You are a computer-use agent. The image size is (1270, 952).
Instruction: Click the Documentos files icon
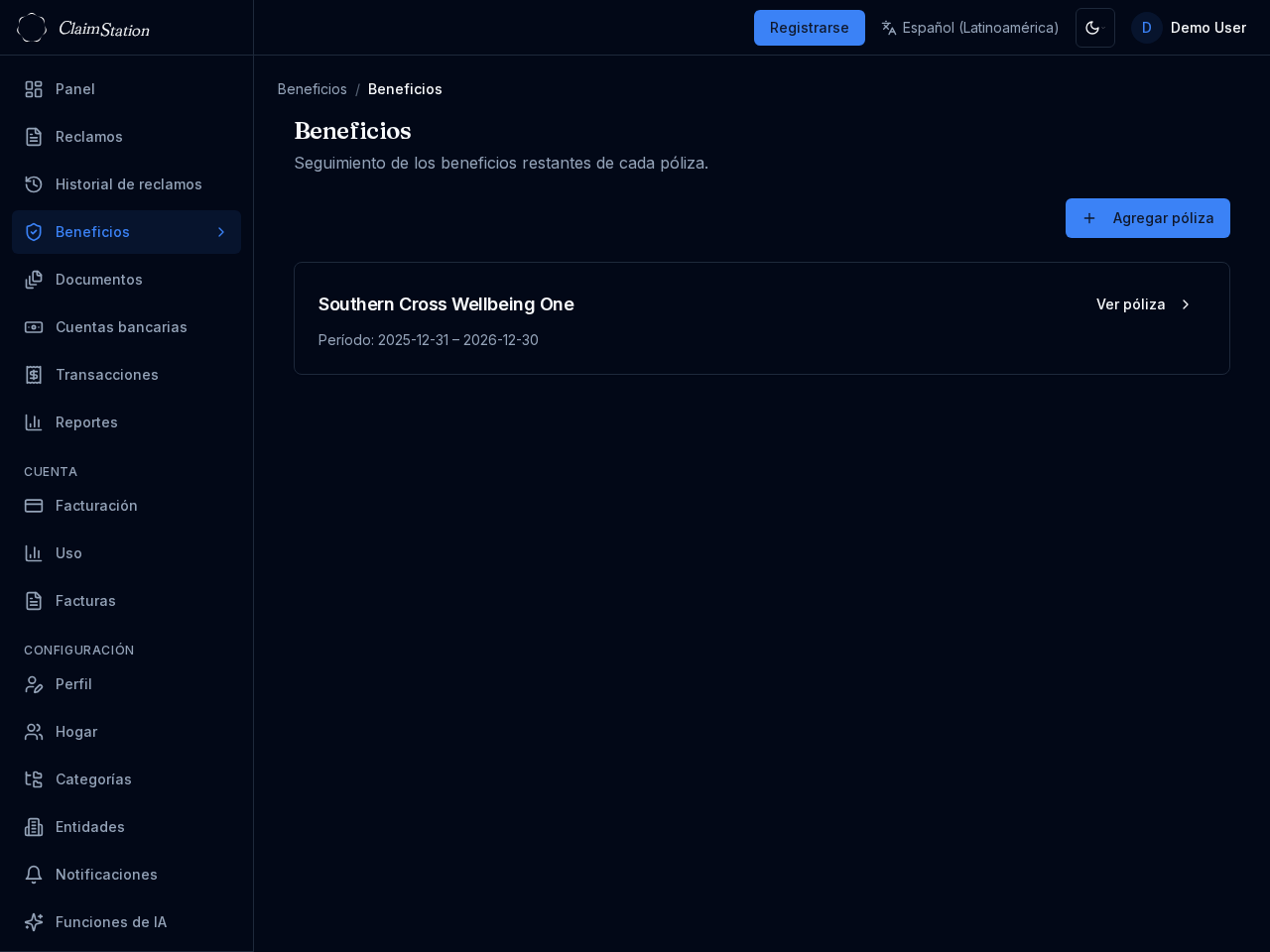pos(34,280)
